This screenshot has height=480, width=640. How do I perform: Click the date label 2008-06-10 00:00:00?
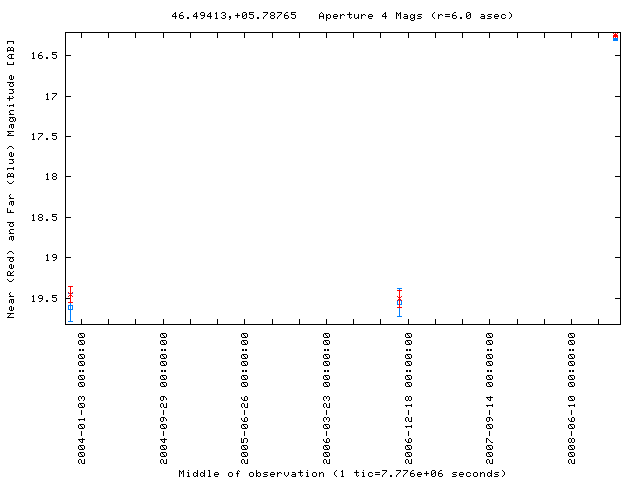(x=571, y=398)
